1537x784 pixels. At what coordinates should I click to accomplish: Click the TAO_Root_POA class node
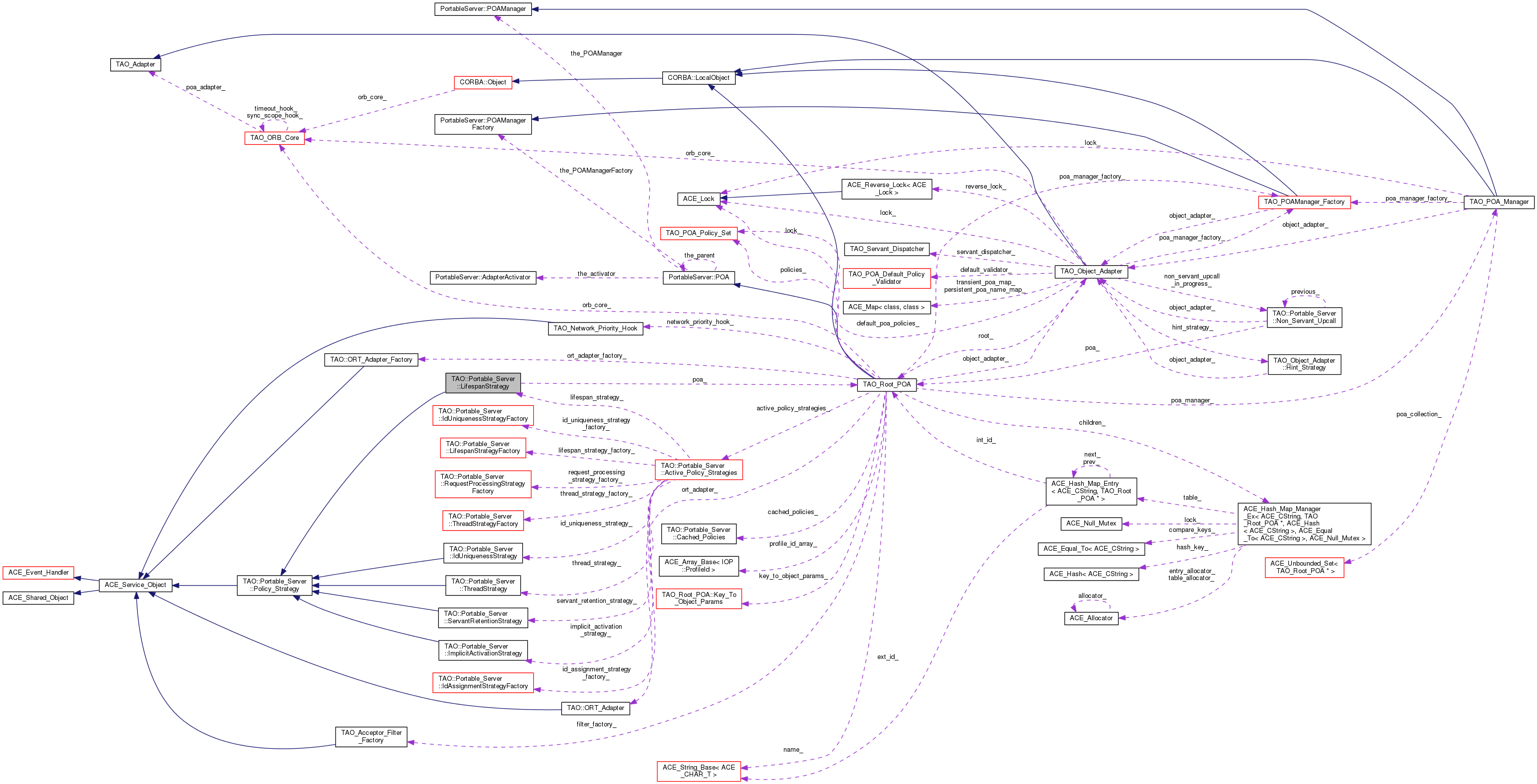886,385
